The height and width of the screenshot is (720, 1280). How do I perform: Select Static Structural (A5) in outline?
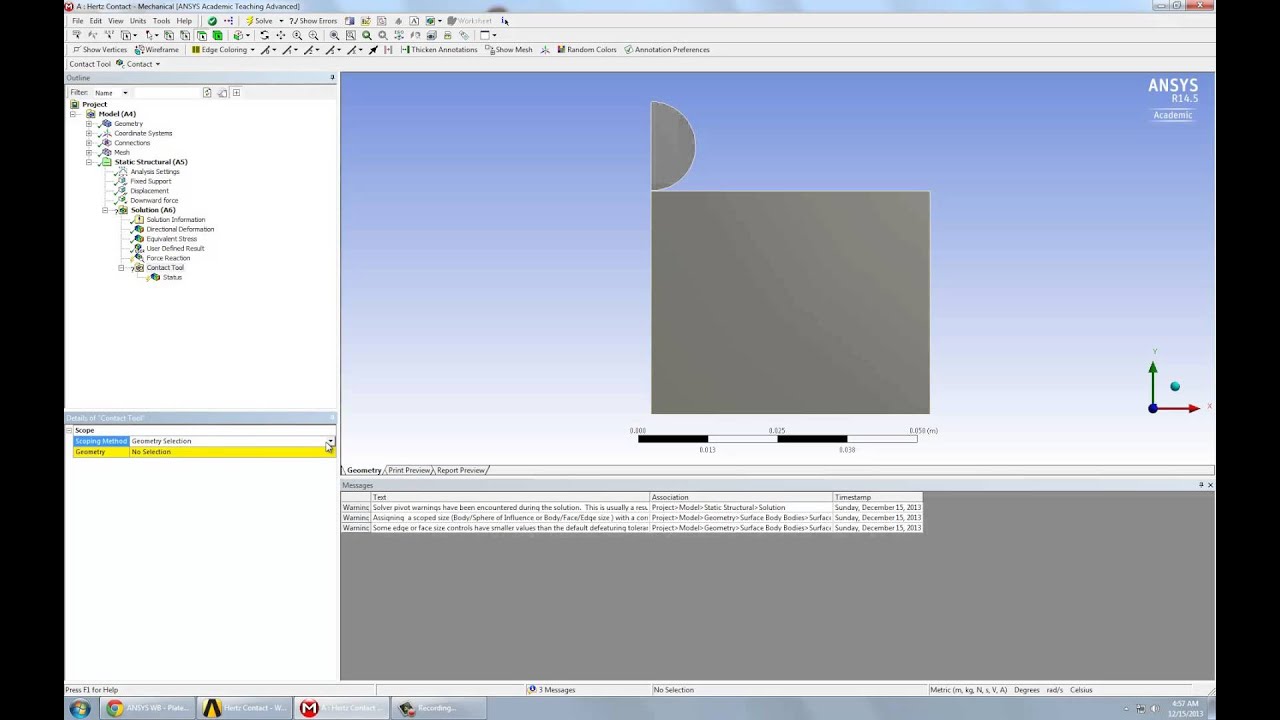[x=151, y=162]
